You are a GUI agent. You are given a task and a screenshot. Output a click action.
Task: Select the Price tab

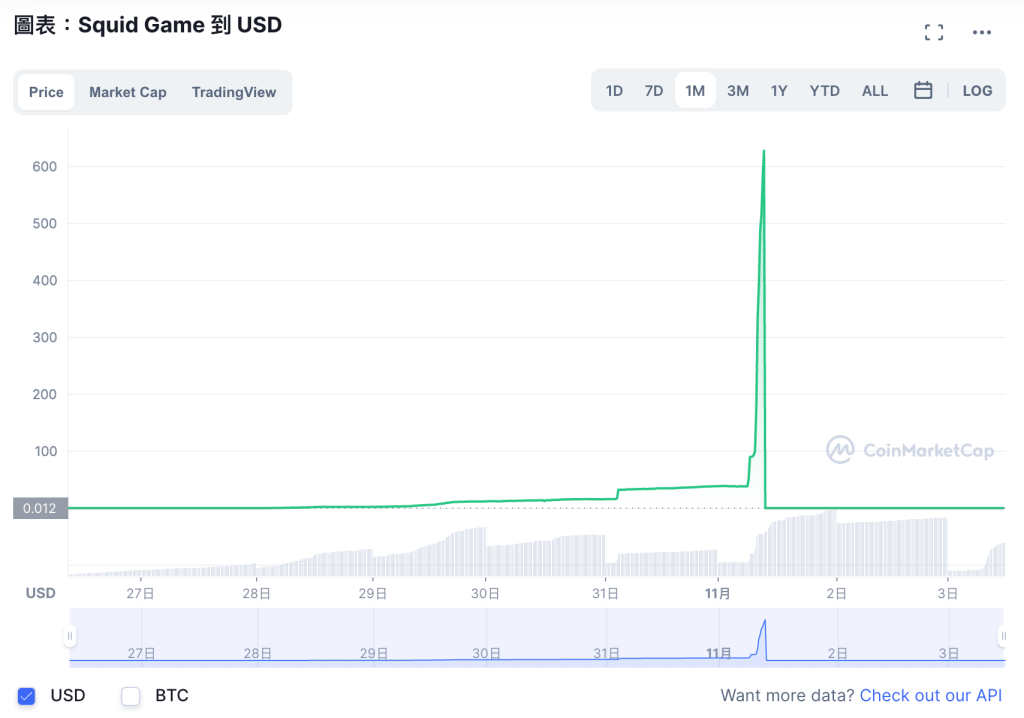tap(46, 92)
